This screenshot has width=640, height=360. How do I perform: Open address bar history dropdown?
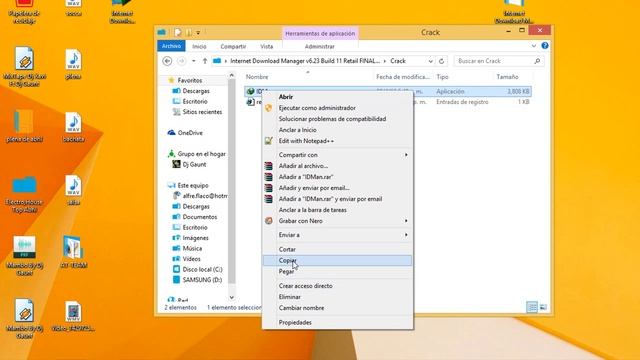coord(431,61)
